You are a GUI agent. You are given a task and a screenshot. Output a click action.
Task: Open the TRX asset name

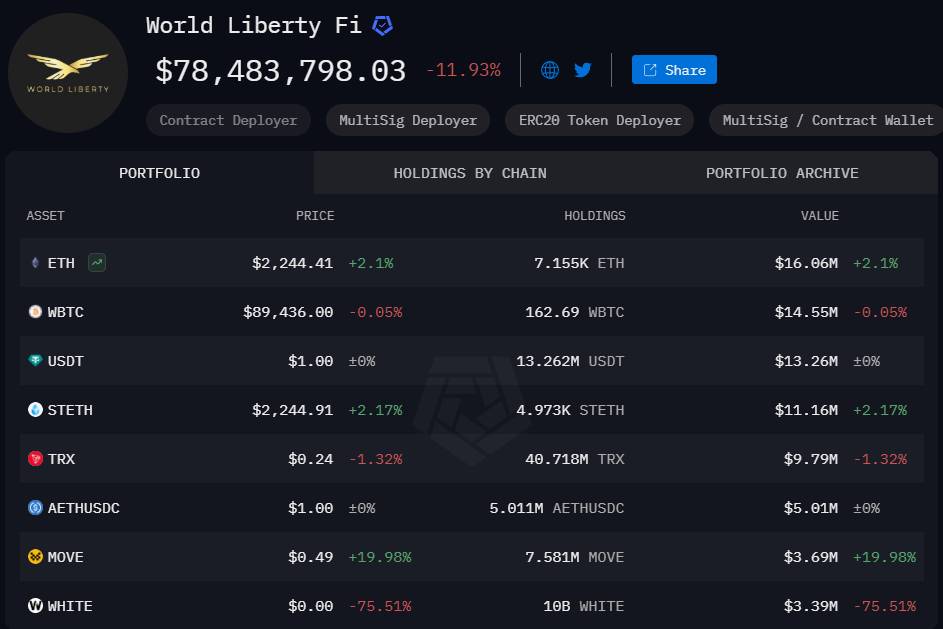coord(61,459)
